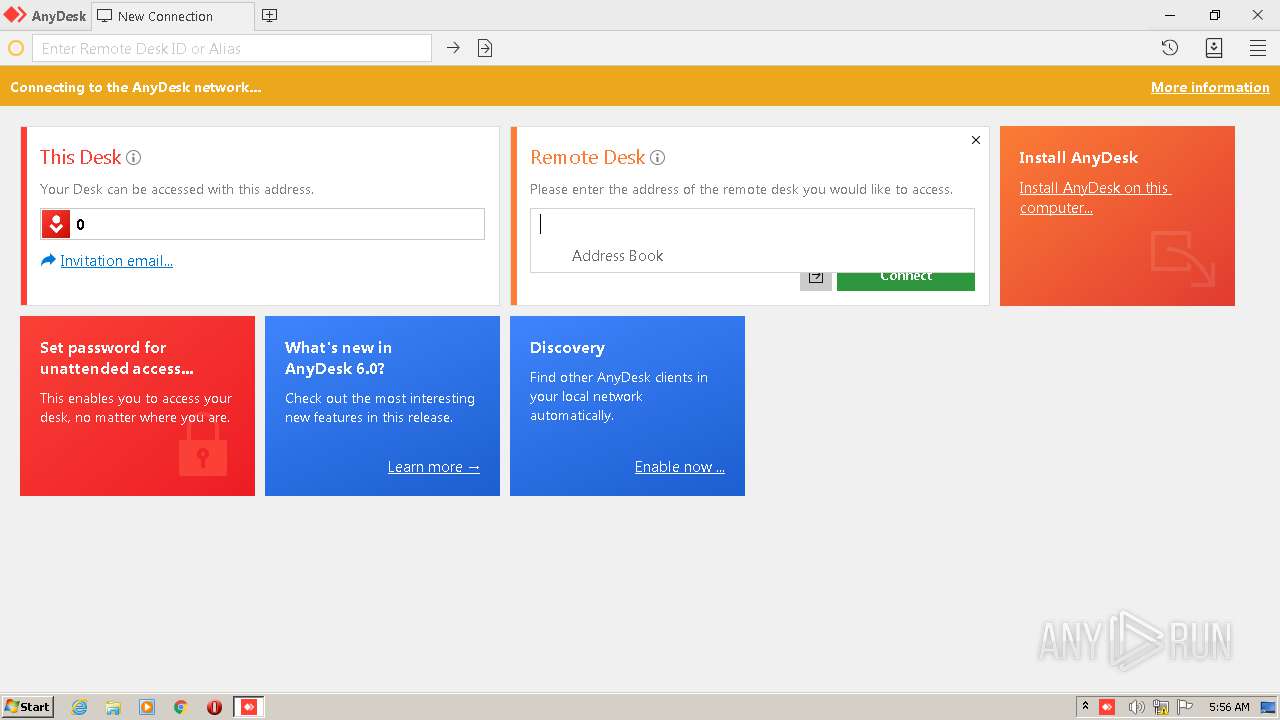Click the green Connect button
This screenshot has width=1280, height=720.
click(x=906, y=278)
